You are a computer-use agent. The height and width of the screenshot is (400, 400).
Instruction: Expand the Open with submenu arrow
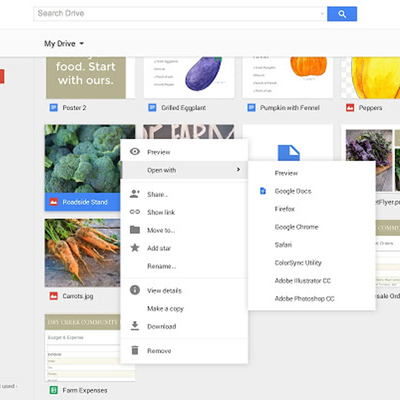tap(238, 170)
